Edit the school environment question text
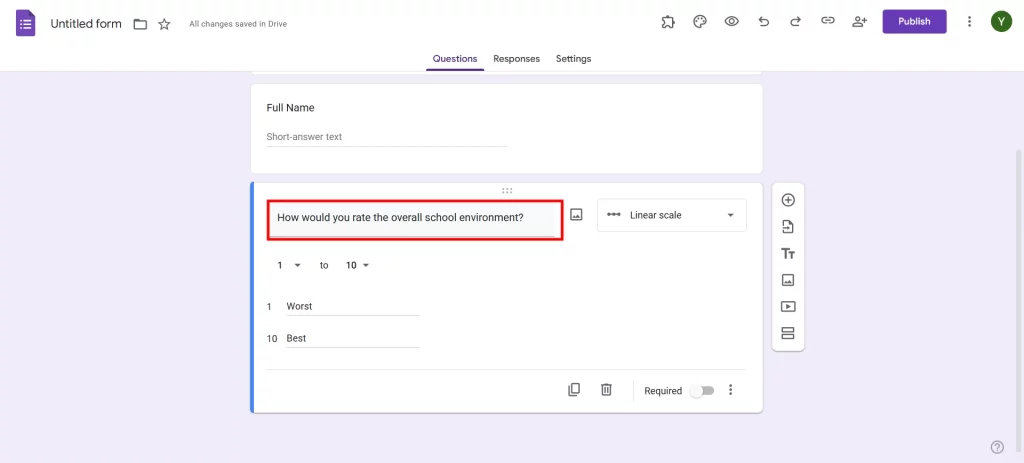Image resolution: width=1024 pixels, height=463 pixels. pyautogui.click(x=415, y=219)
